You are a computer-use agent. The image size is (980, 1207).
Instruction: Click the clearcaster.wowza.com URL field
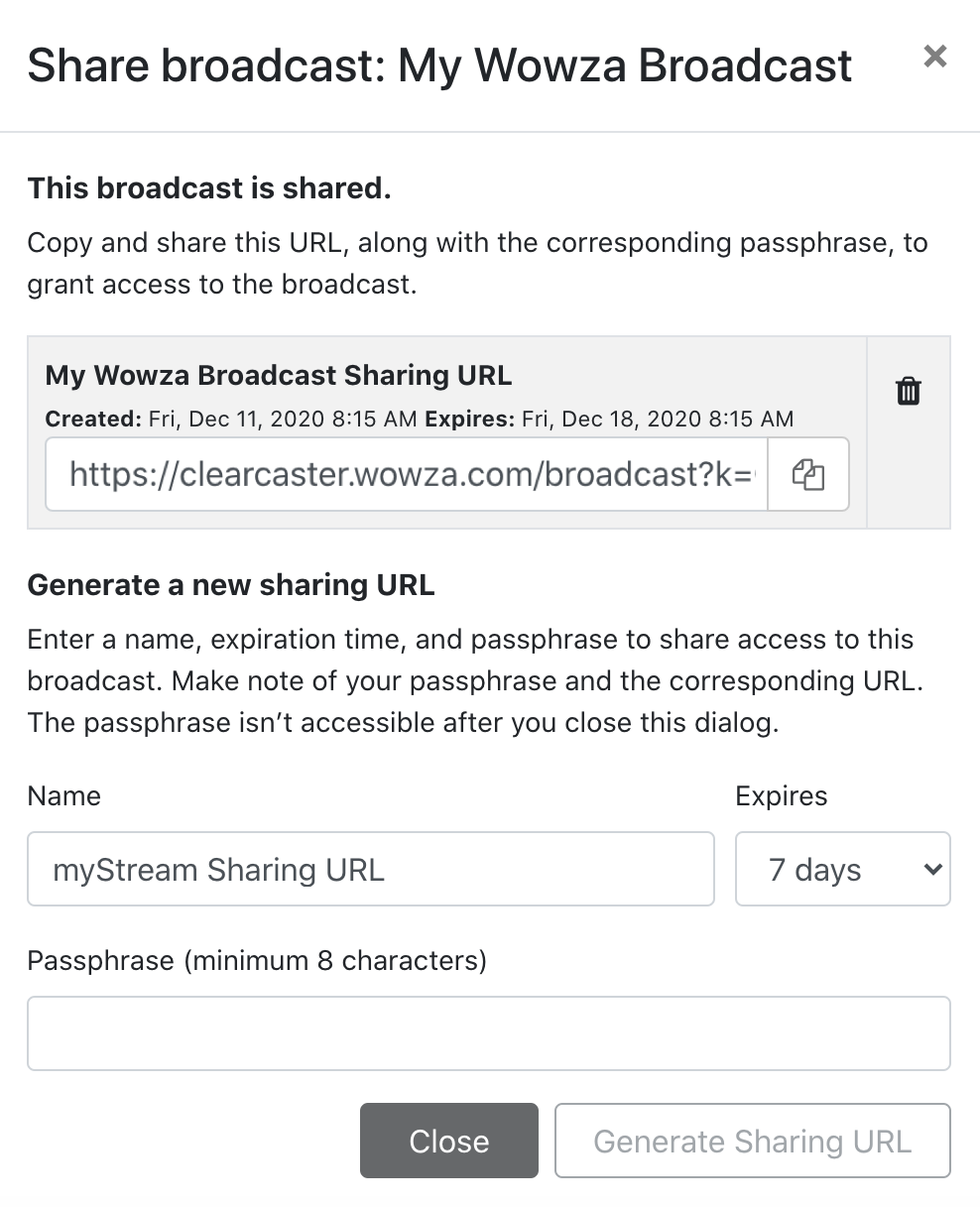coord(407,474)
